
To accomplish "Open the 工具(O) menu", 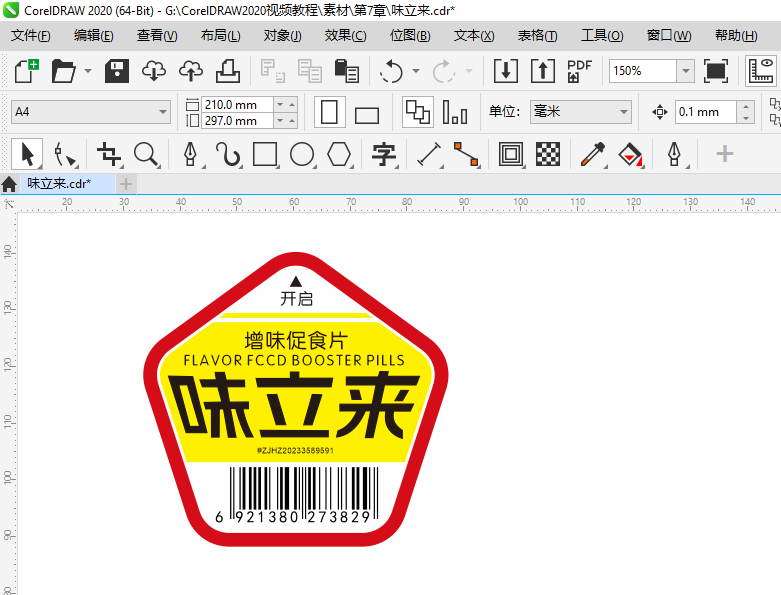I will coord(602,35).
